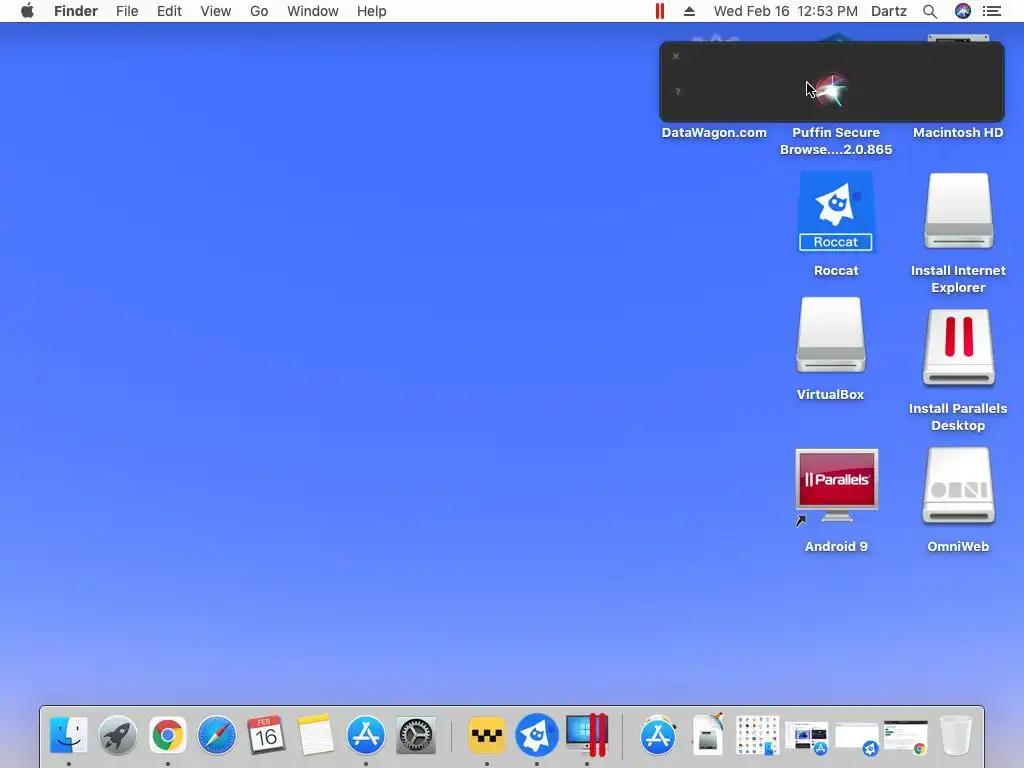Select the Roccat desktop icon
Screen dimensions: 1024x768
coord(836,212)
